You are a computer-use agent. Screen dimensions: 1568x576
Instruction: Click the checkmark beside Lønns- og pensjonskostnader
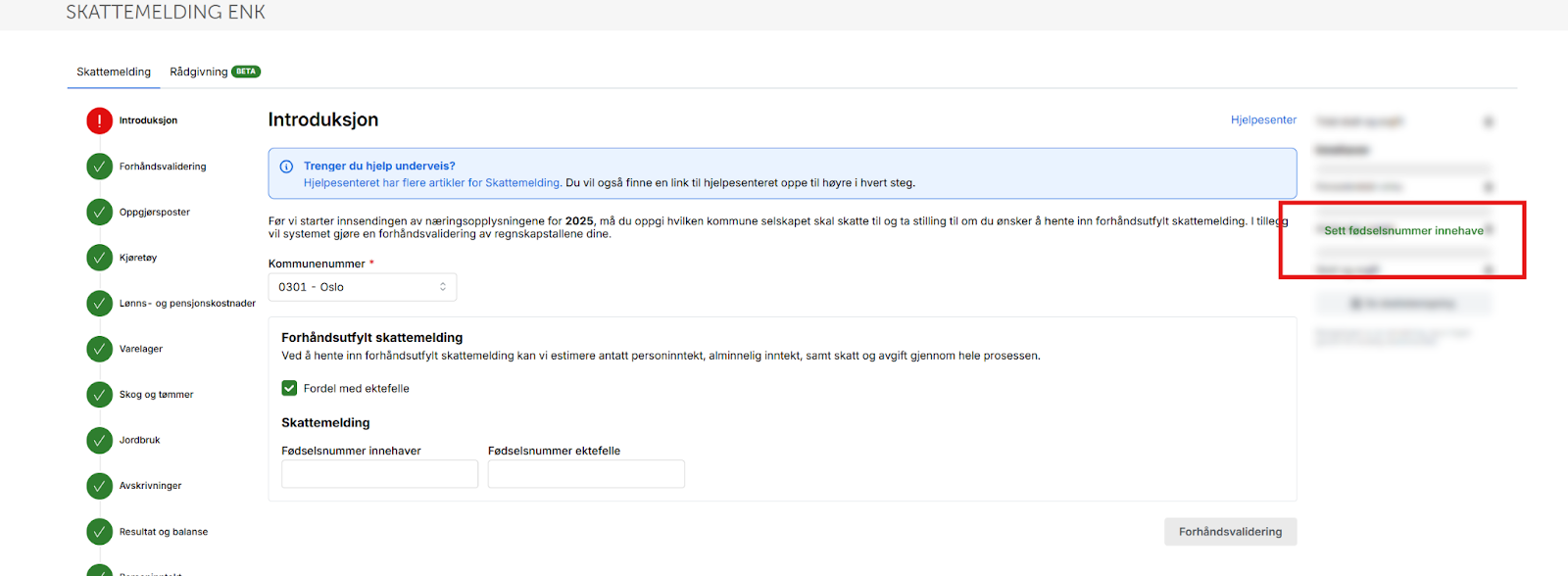pos(99,304)
